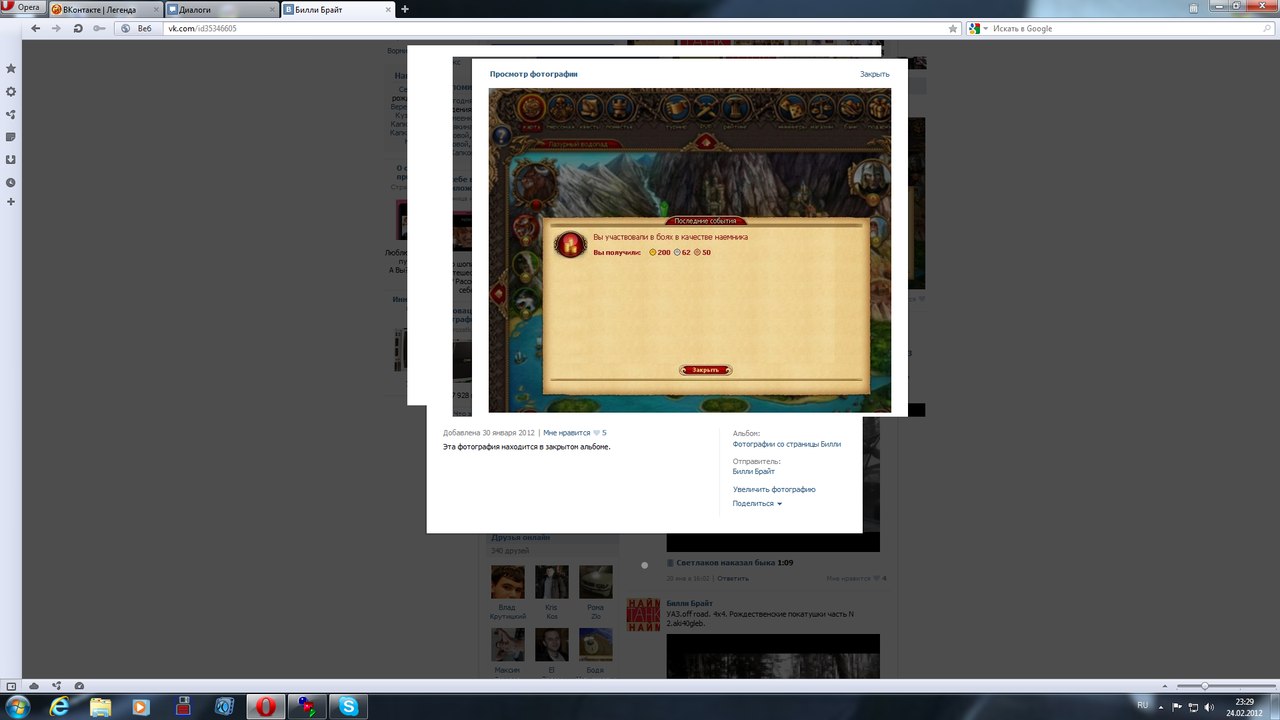Viewport: 1280px width, 720px height.
Task: Click Opera Link cloud icon in status bar
Action: (x=34, y=686)
